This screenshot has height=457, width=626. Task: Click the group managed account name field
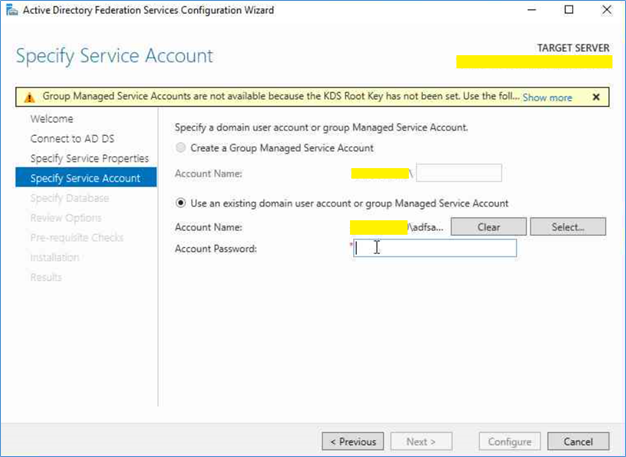459,173
